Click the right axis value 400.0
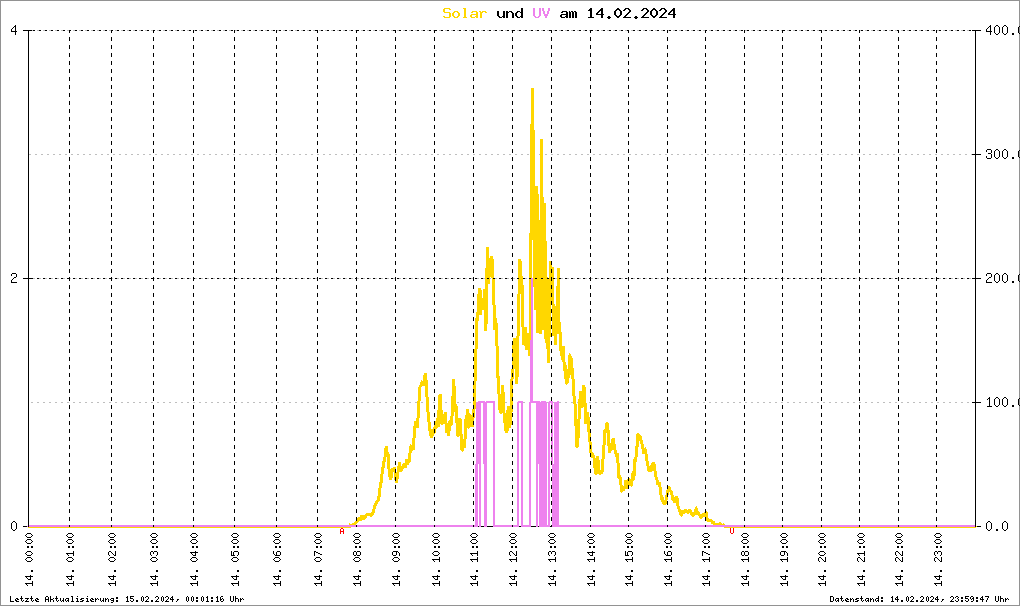1020x606 pixels. (x=1000, y=30)
